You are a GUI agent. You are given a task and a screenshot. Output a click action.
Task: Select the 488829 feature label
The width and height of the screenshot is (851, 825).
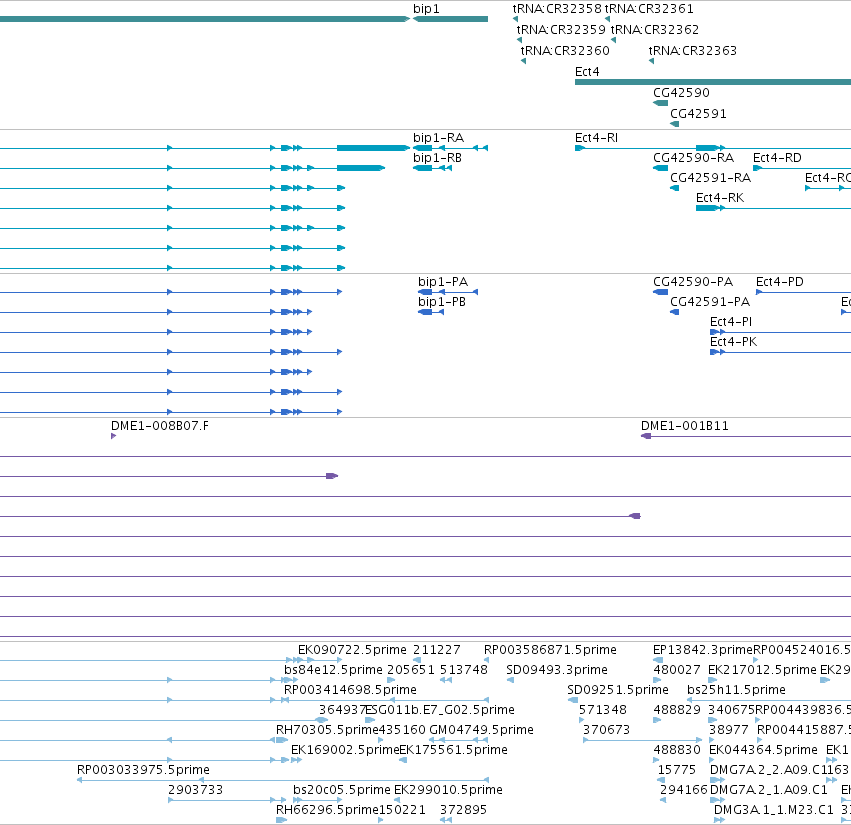coord(677,710)
